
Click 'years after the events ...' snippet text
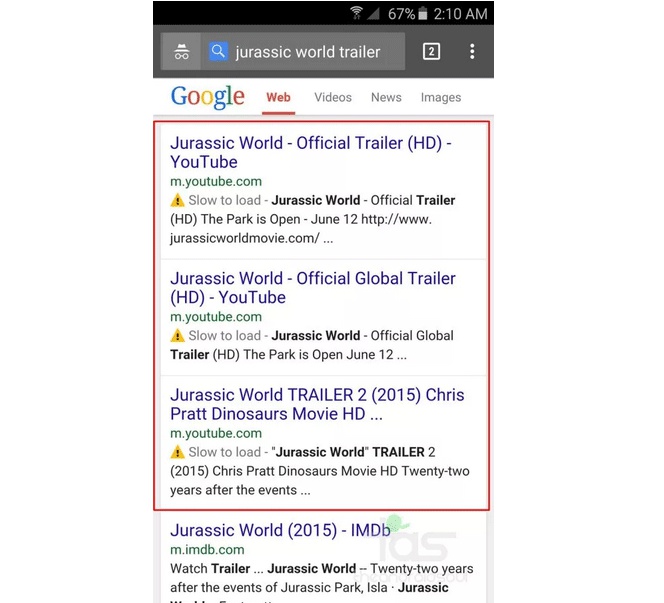click(x=240, y=490)
